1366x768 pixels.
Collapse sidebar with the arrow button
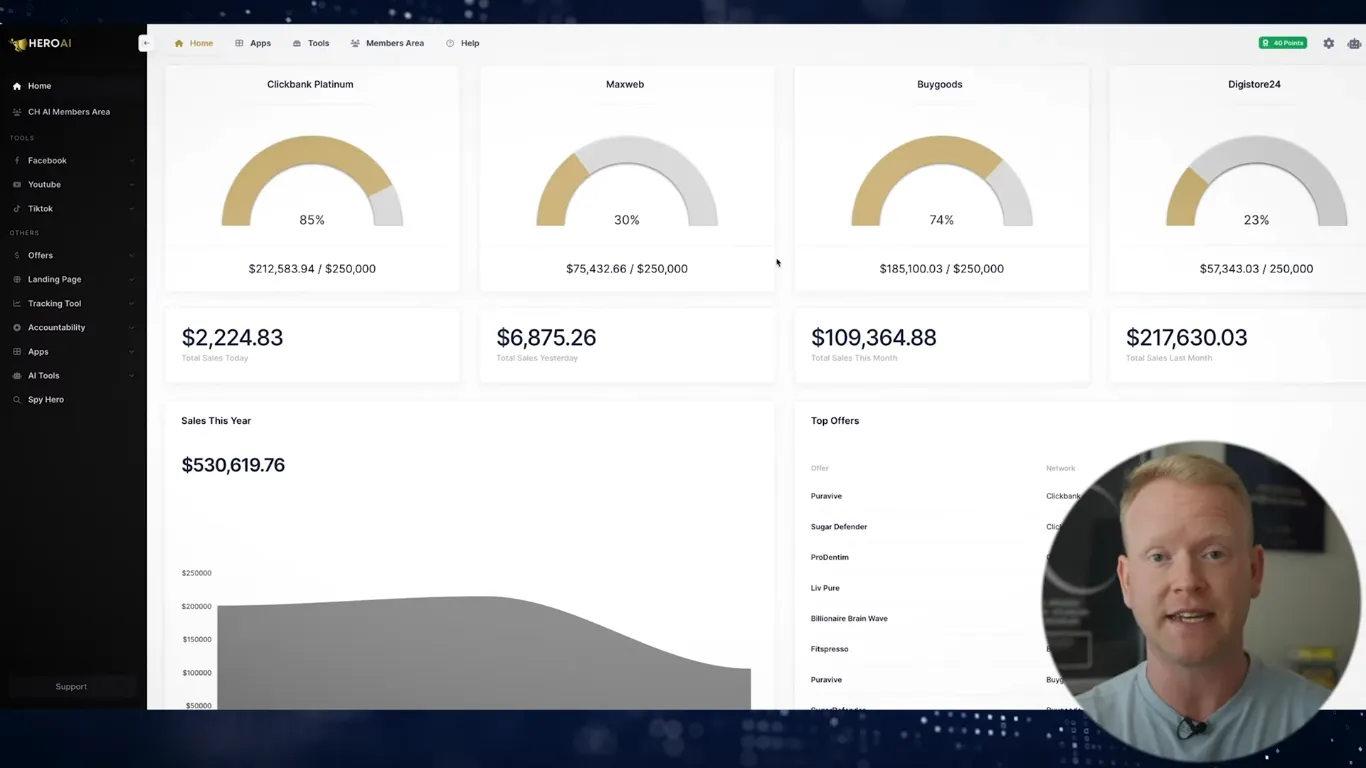145,43
